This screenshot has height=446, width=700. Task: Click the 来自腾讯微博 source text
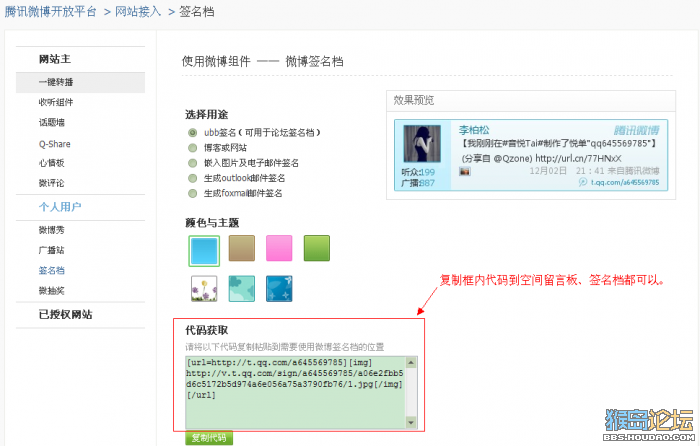click(633, 171)
